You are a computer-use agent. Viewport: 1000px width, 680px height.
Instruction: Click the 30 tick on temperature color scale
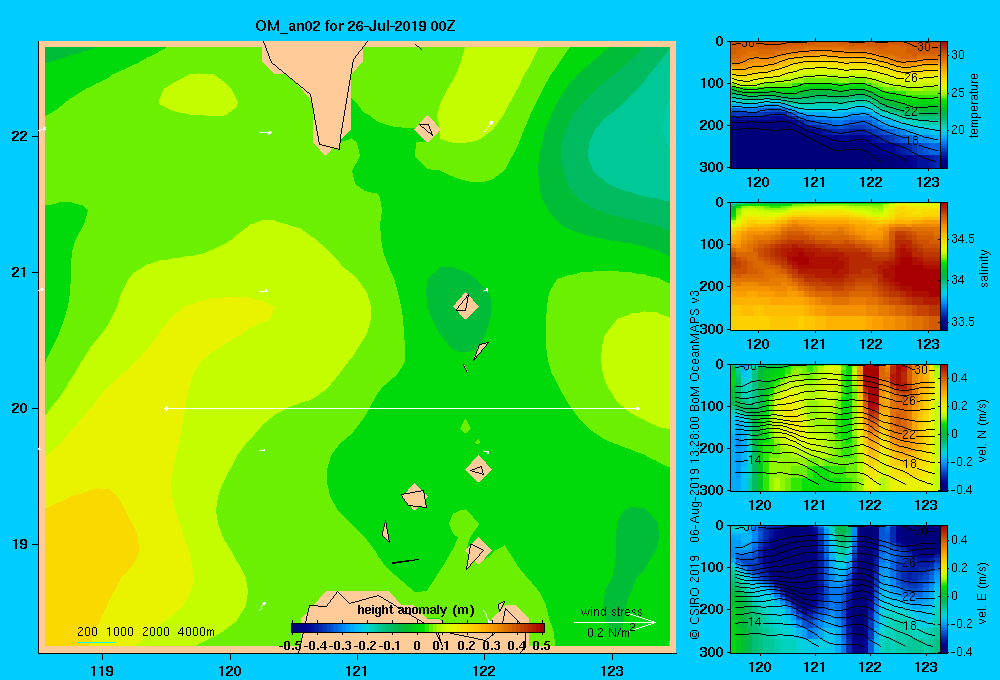pos(958,55)
